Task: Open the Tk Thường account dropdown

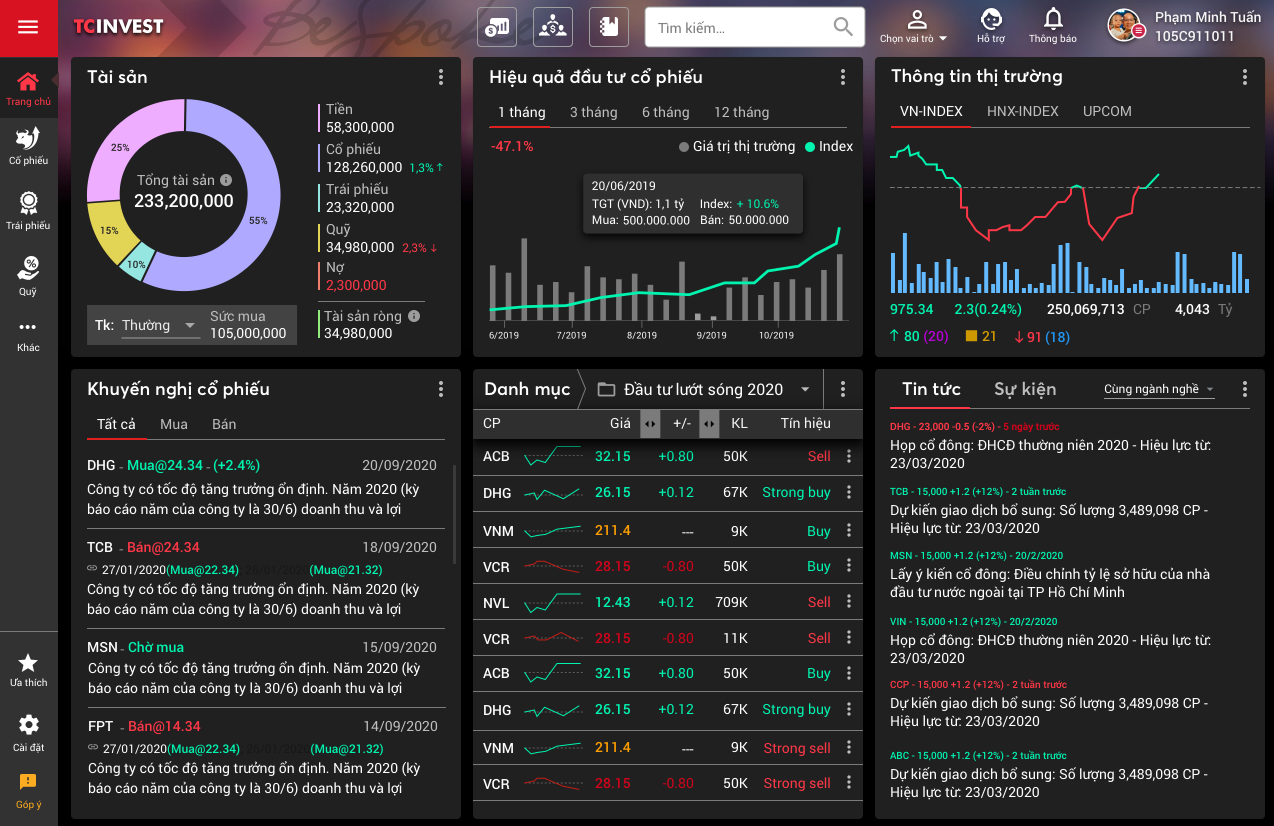Action: tap(160, 326)
